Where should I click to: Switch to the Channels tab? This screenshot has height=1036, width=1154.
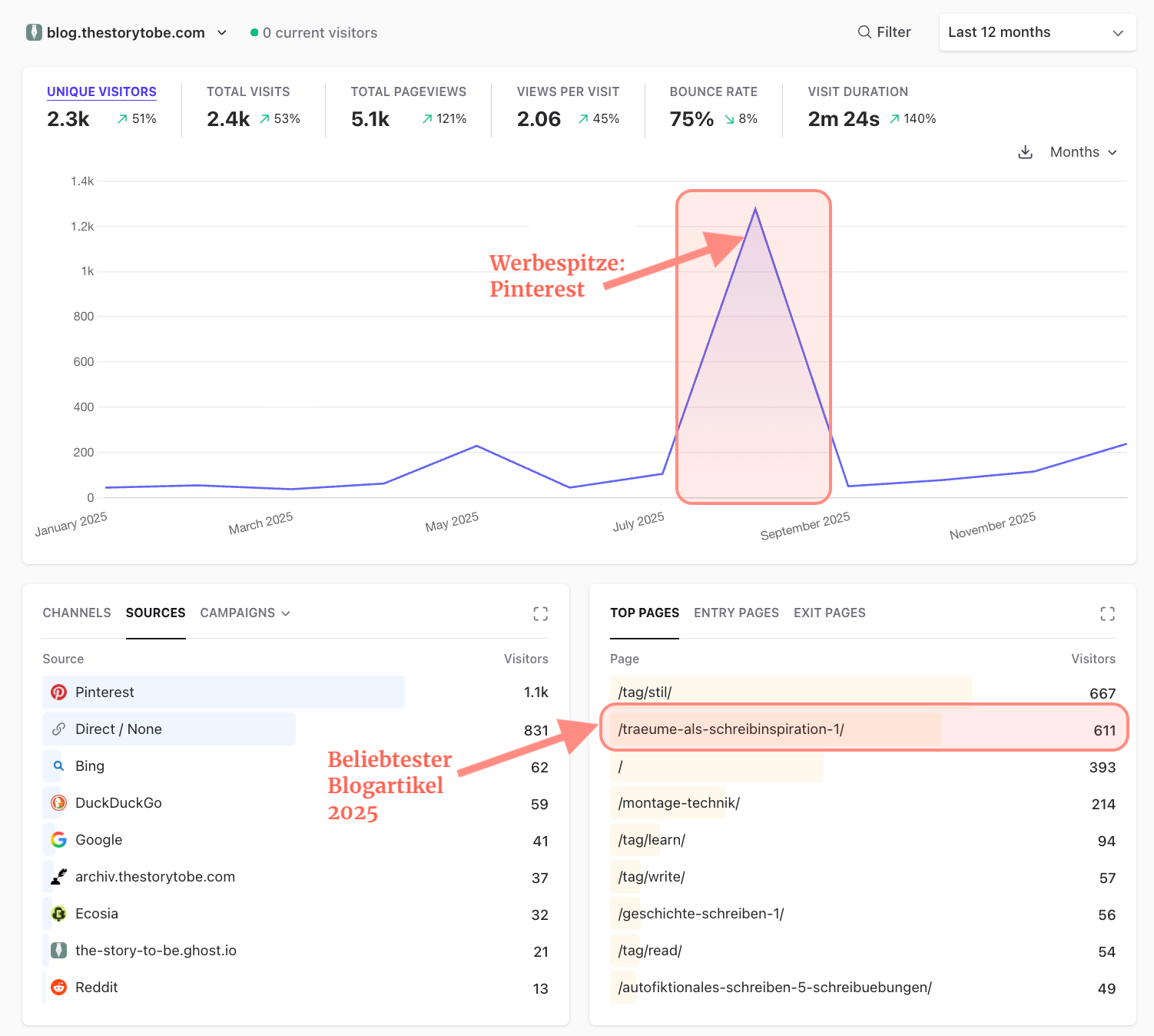(76, 613)
